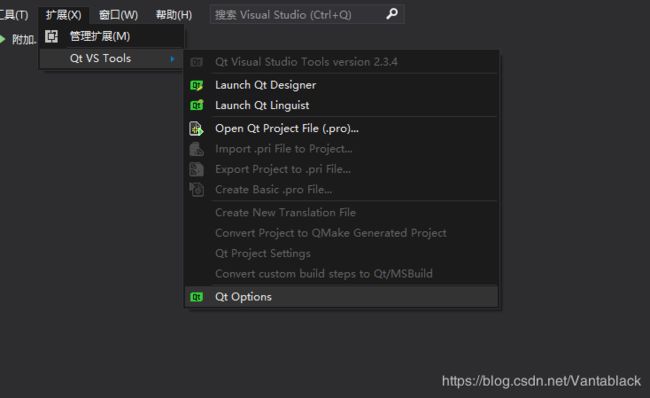Screen dimensions: 650x398
Task: Click Qt Visual Studio Tools version 2.3.4
Action: pyautogui.click(x=341, y=62)
